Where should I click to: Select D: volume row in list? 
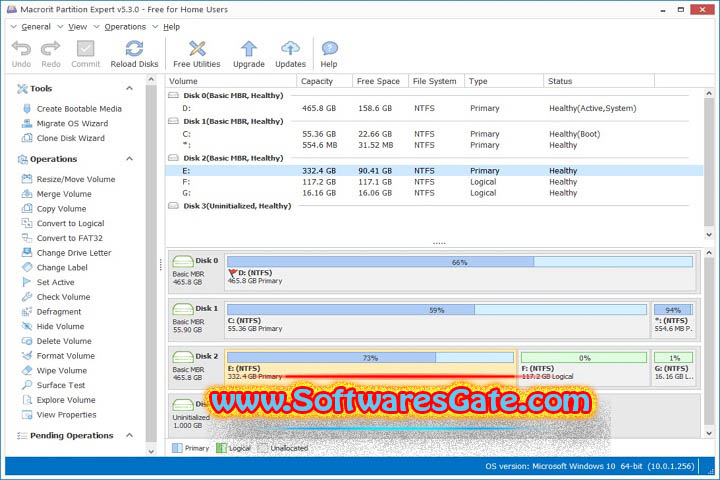(434, 108)
